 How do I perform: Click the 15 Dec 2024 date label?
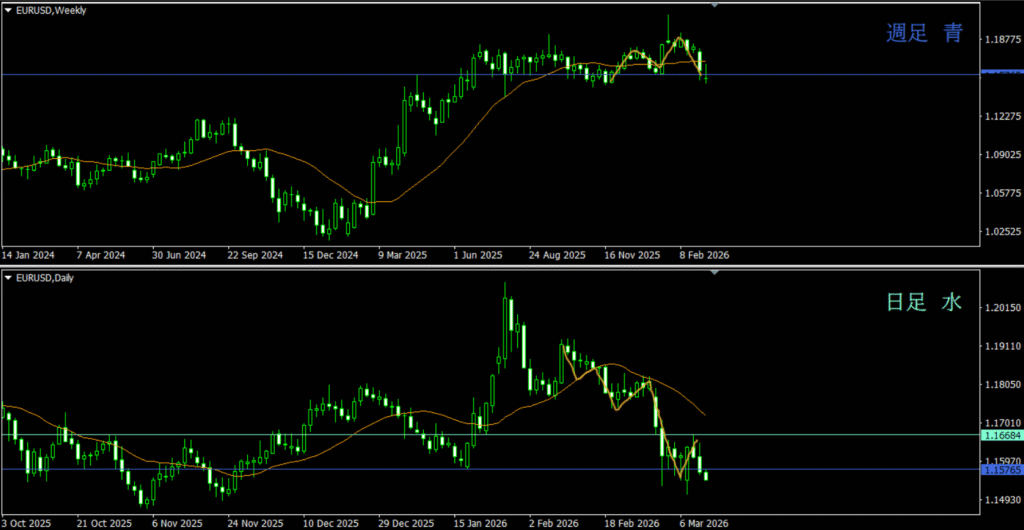tap(330, 255)
